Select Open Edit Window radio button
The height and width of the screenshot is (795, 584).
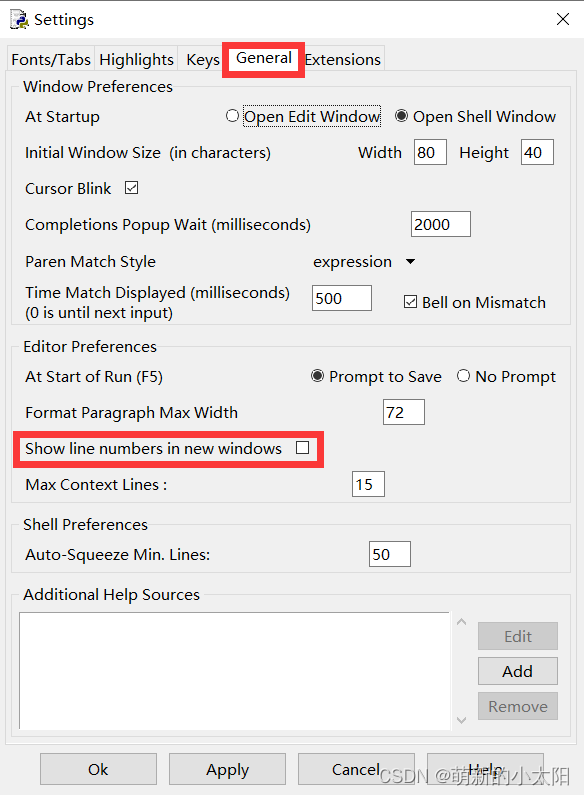point(232,116)
